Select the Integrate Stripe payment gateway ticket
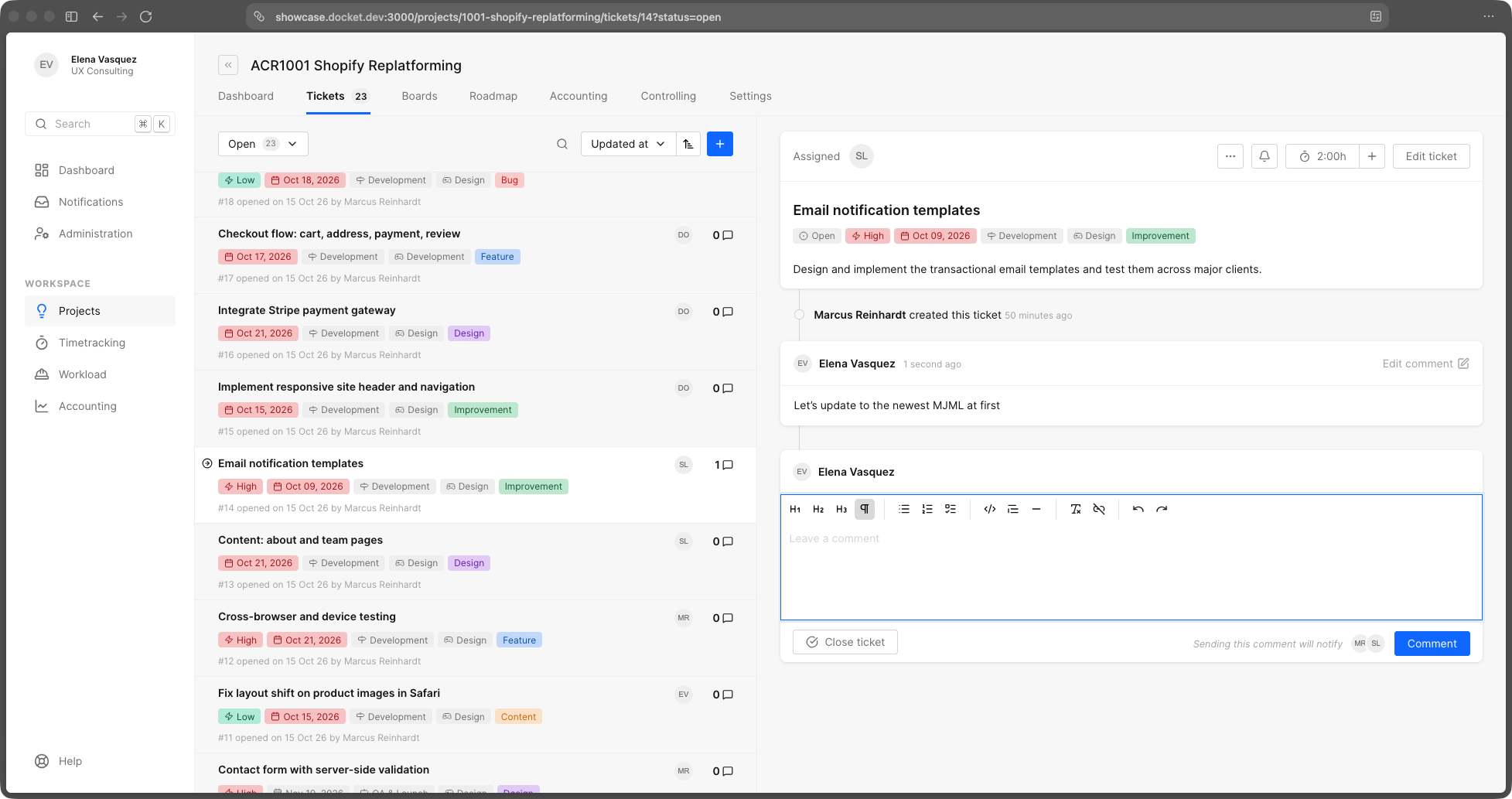Viewport: 1512px width, 799px height. click(x=475, y=332)
